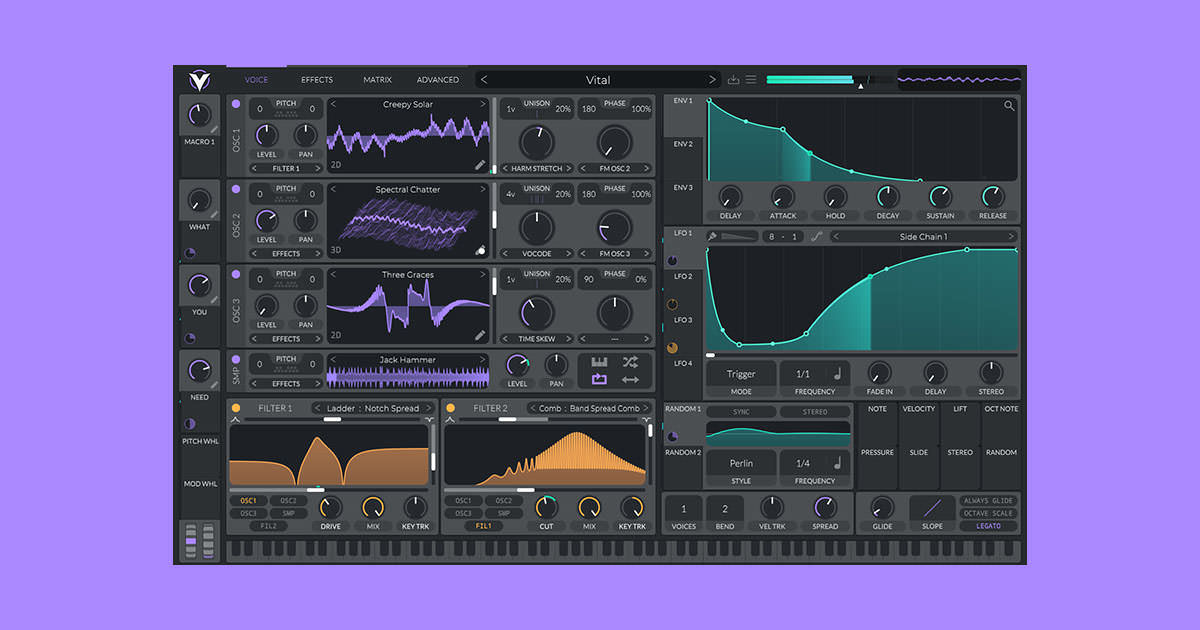
Task: Toggle OSC 2 power button
Action: click(x=236, y=189)
